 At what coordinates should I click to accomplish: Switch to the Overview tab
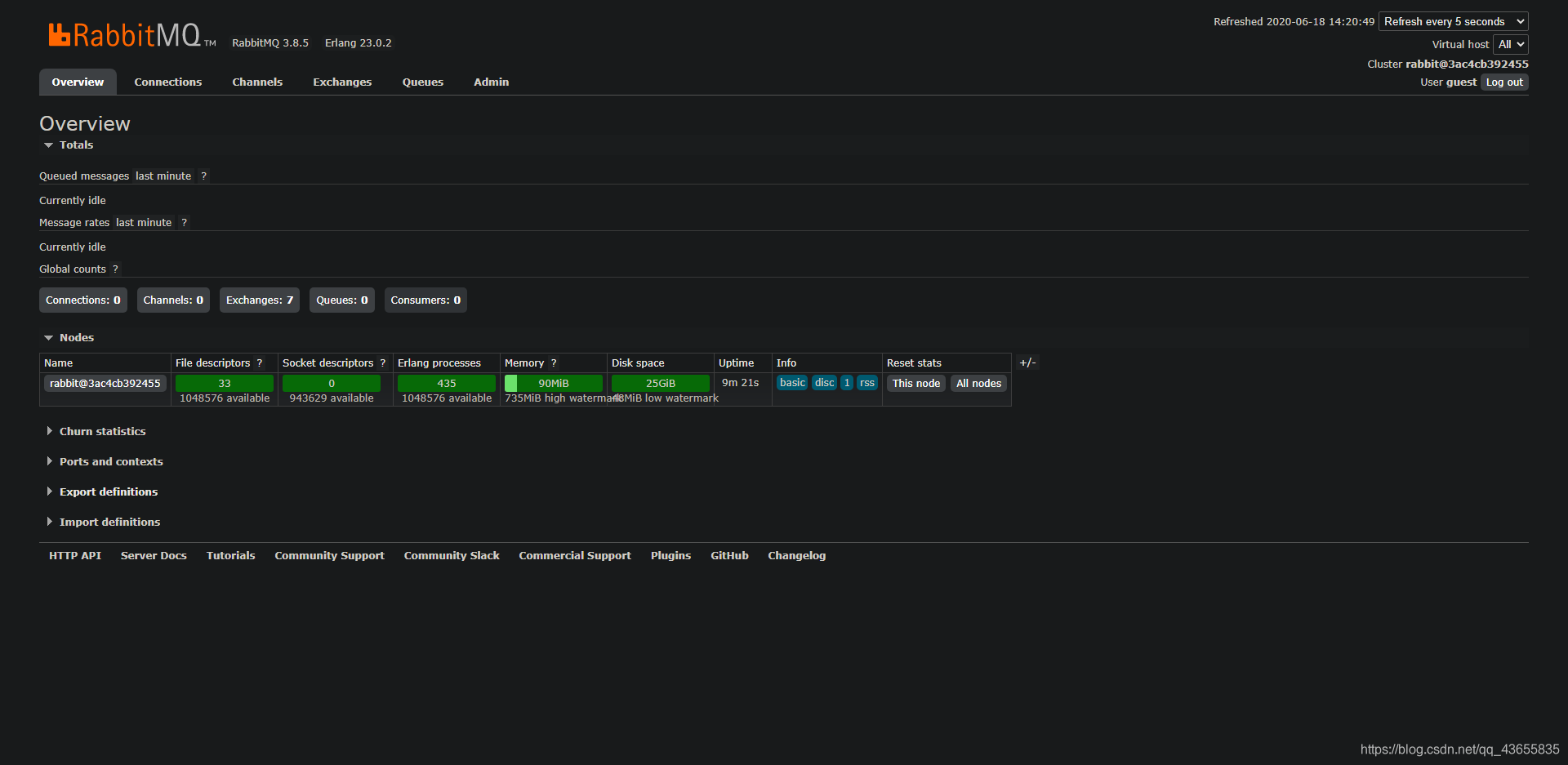pyautogui.click(x=78, y=82)
